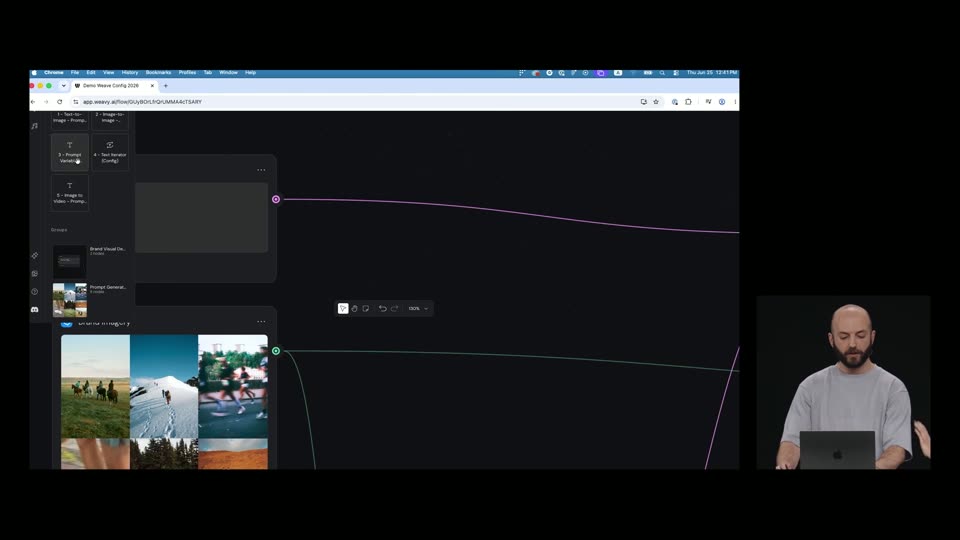Select the Brand Visual group thumbnail
This screenshot has height=540, width=960.
70,261
